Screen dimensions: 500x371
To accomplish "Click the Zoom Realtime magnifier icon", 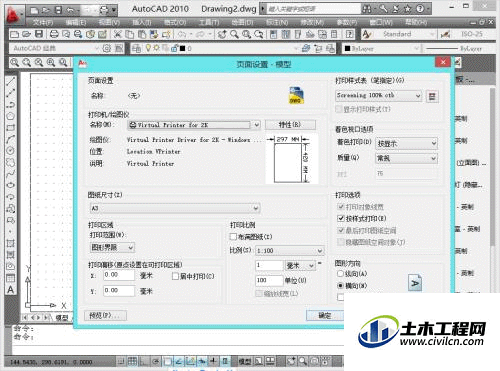I will tap(235, 34).
